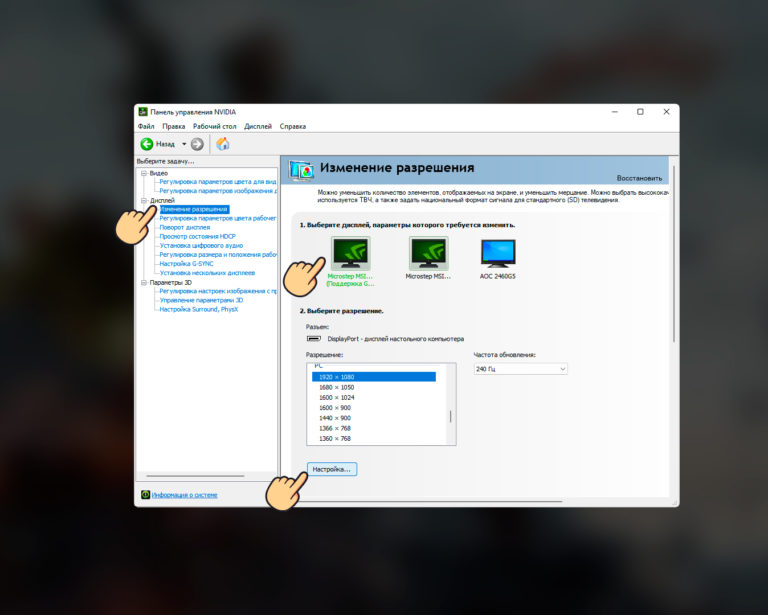This screenshot has height=615, width=768.
Task: Open Регулировка параметров цвета для видео
Action: coord(217,182)
